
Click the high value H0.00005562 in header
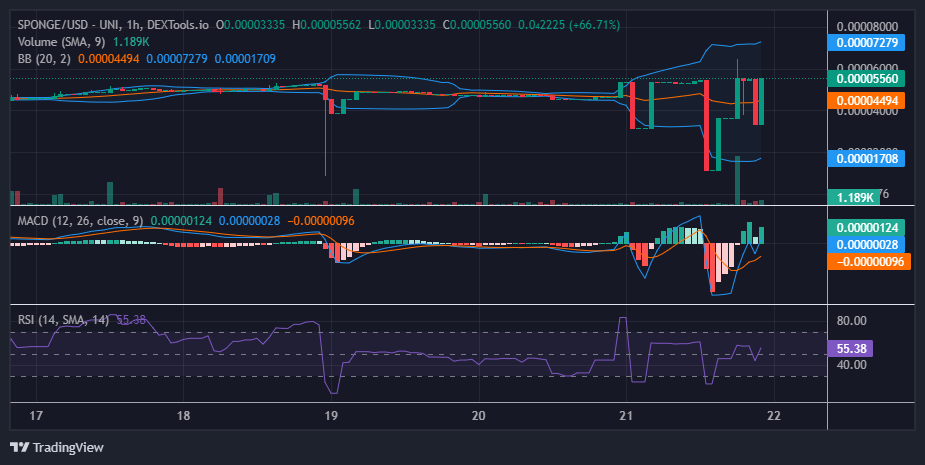[x=327, y=25]
